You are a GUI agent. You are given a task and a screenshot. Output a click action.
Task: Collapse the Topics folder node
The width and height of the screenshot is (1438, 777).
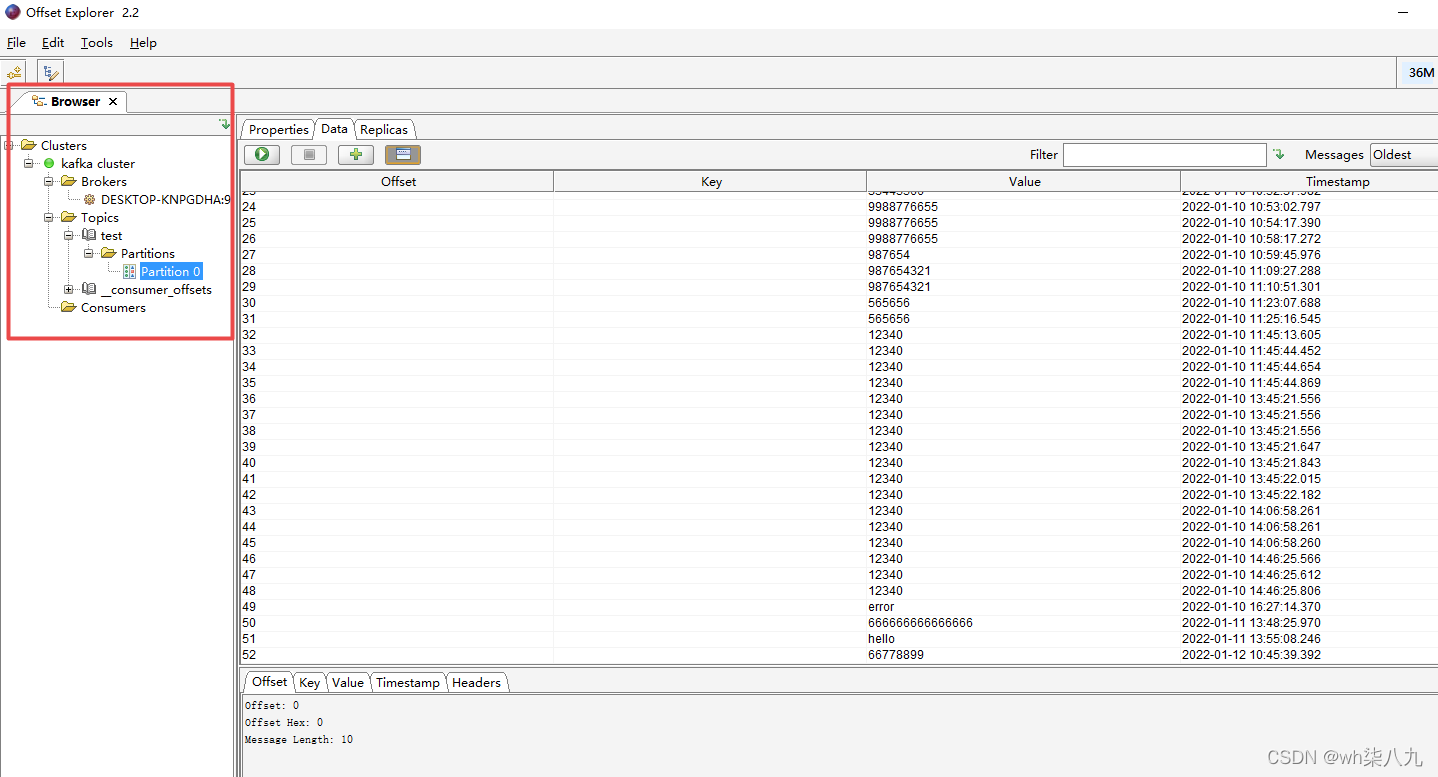coord(49,217)
